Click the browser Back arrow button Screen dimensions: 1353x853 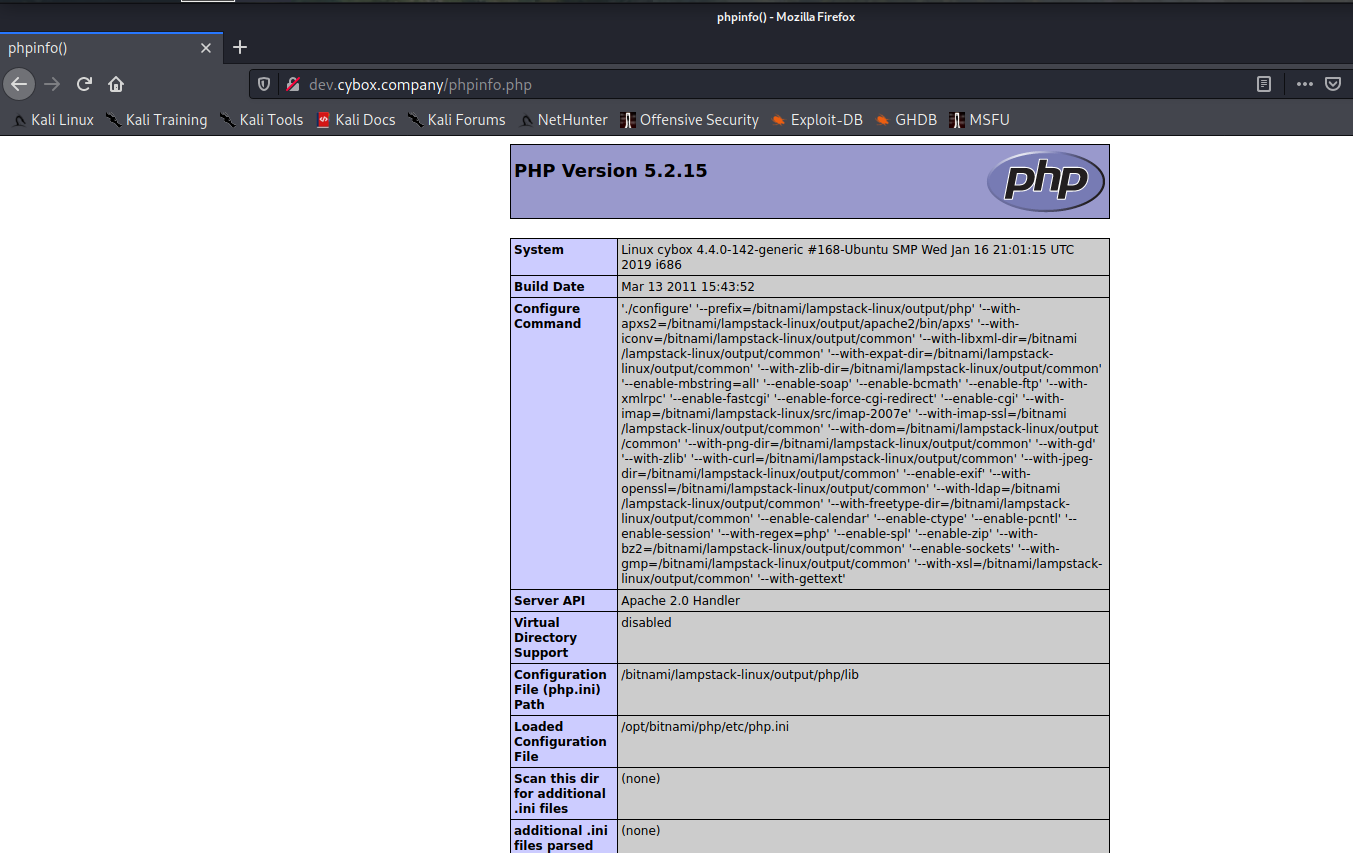(19, 84)
